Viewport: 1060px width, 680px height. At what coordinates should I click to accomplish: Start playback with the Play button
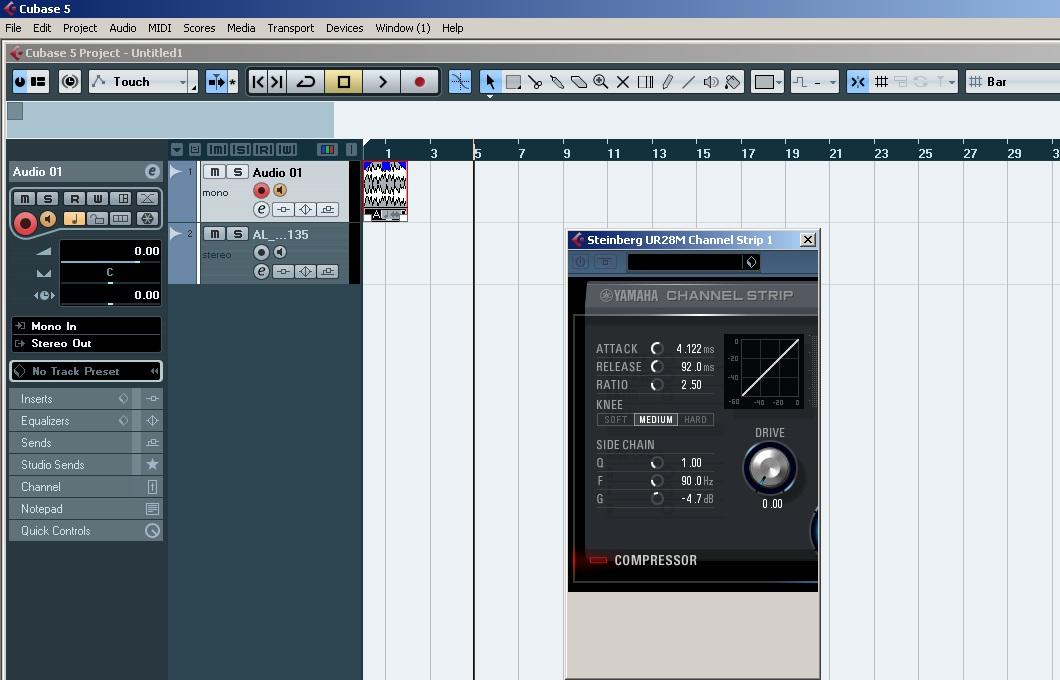pos(382,82)
